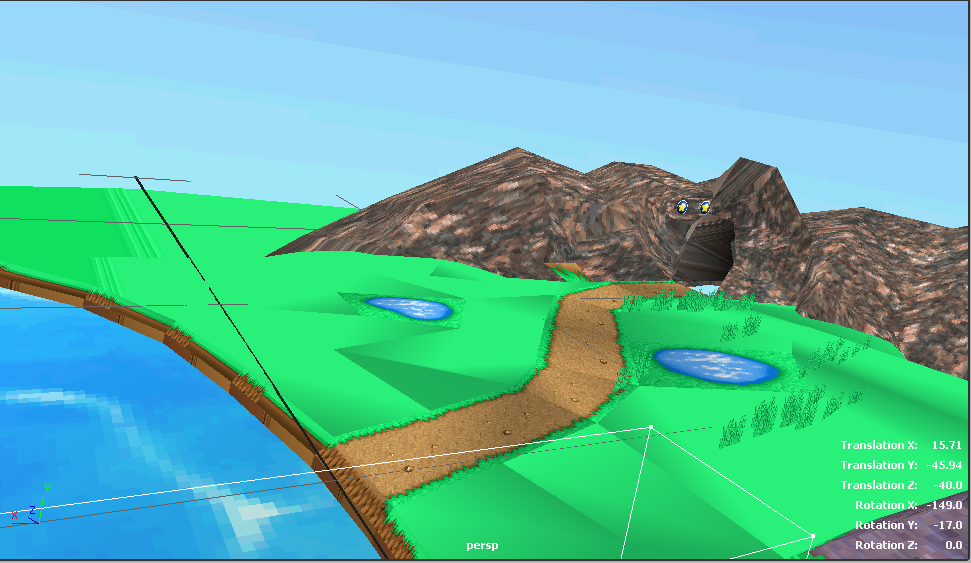Click the XYZ axis orientation gizmo
971x563 pixels.
click(x=32, y=505)
